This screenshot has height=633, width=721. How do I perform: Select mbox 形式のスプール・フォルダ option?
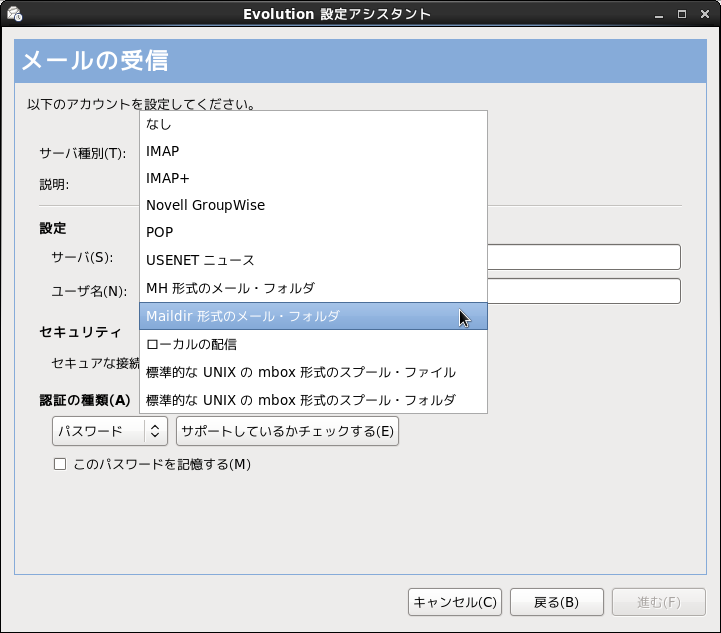coord(313,400)
